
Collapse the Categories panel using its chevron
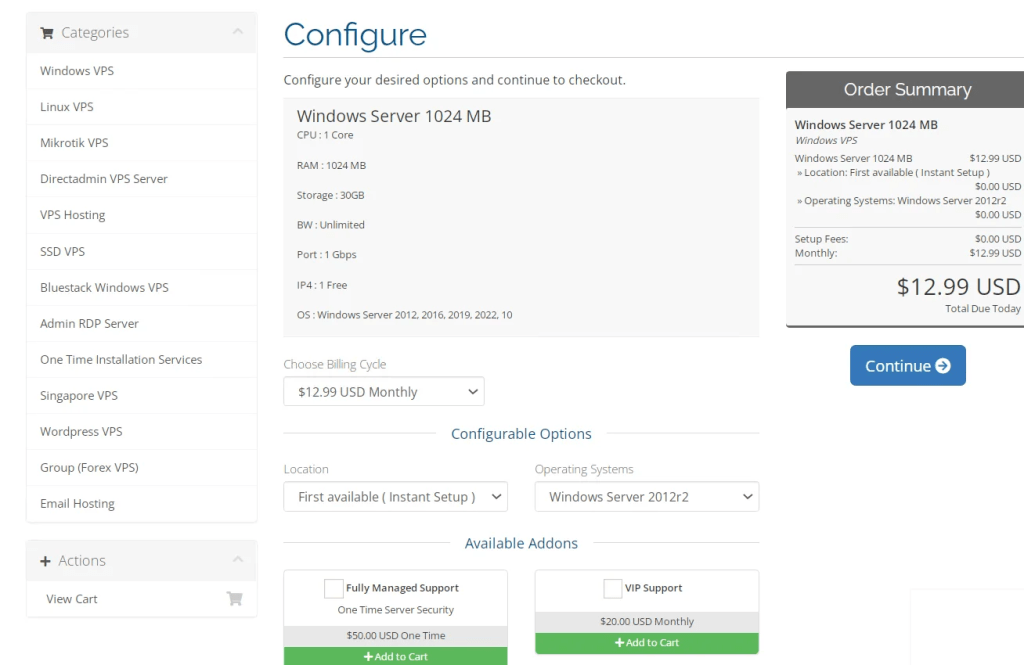point(237,32)
